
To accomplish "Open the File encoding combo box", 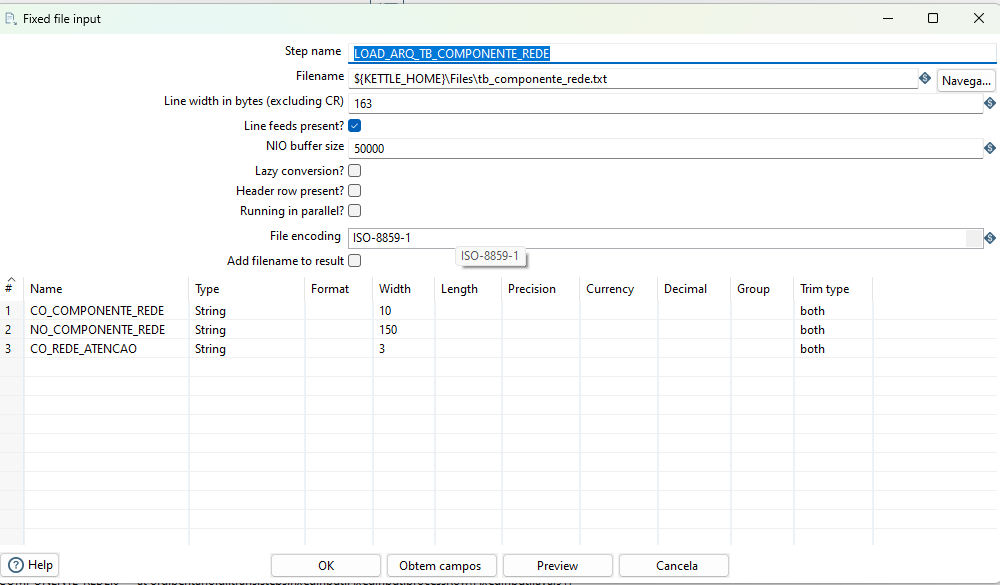I will point(665,238).
